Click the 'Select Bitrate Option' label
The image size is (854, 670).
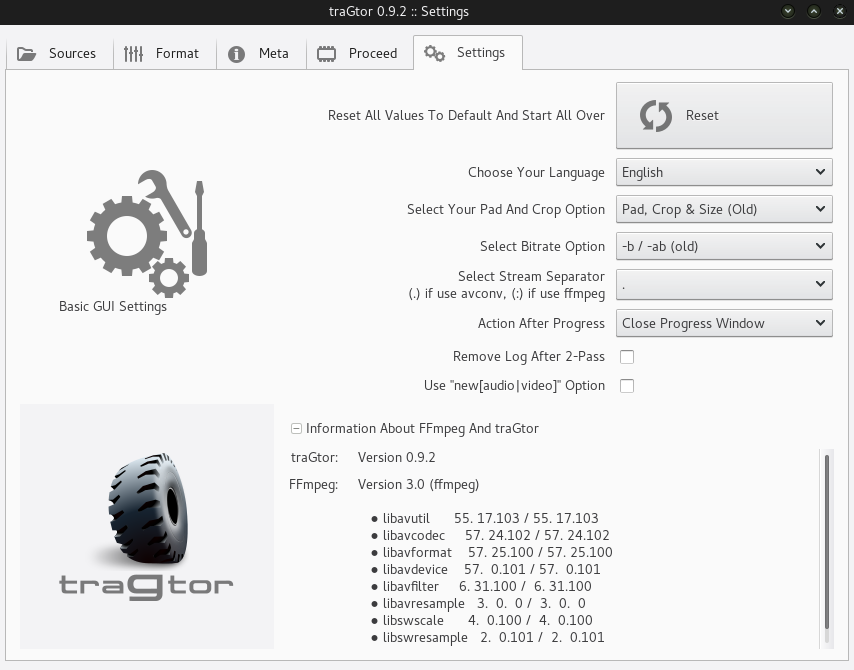click(x=542, y=247)
